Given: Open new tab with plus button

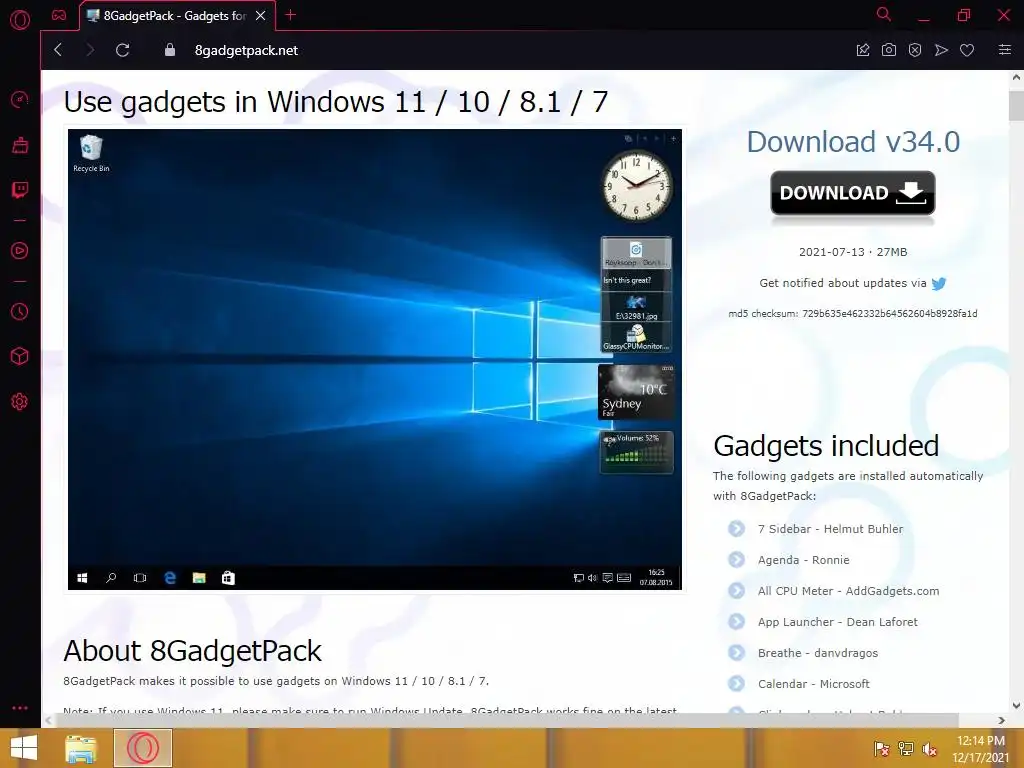Looking at the screenshot, I should tap(291, 15).
